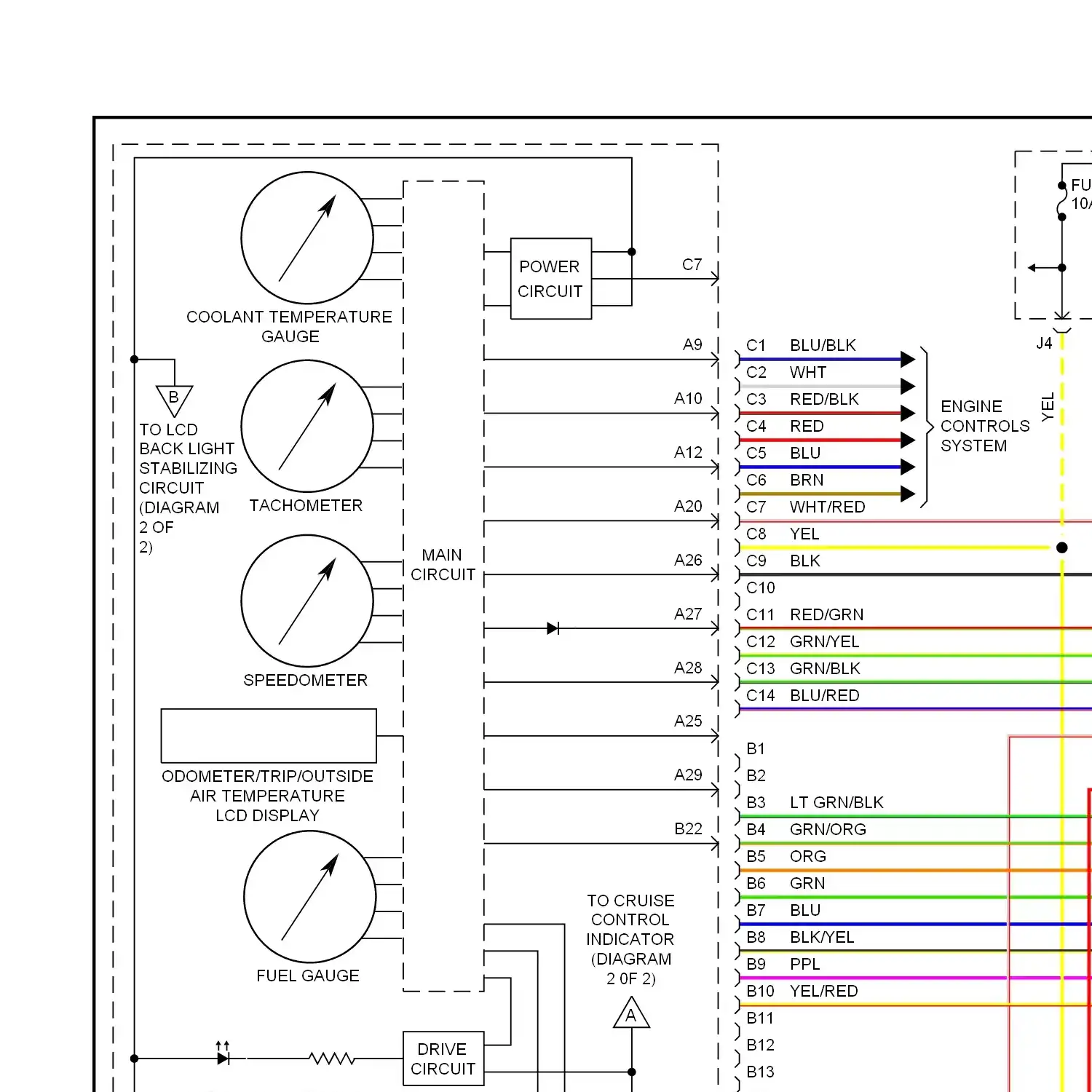Click the DRIVE CIRCUIT box
Viewport: 1092px width, 1092px height.
[443, 1059]
